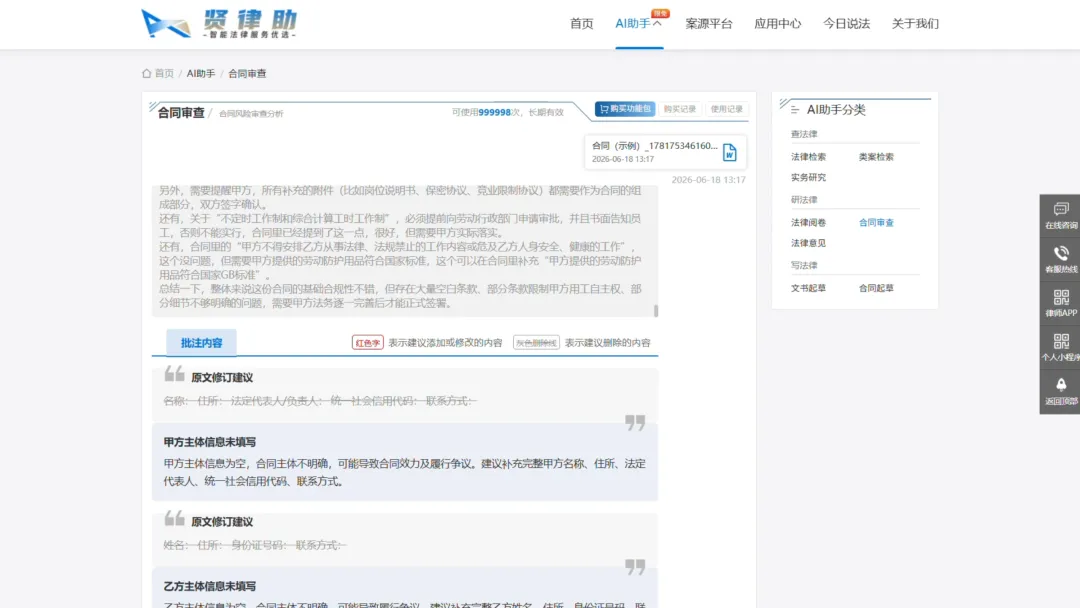Click the review text scrollbar thumb
This screenshot has height=608, width=1080.
click(656, 311)
